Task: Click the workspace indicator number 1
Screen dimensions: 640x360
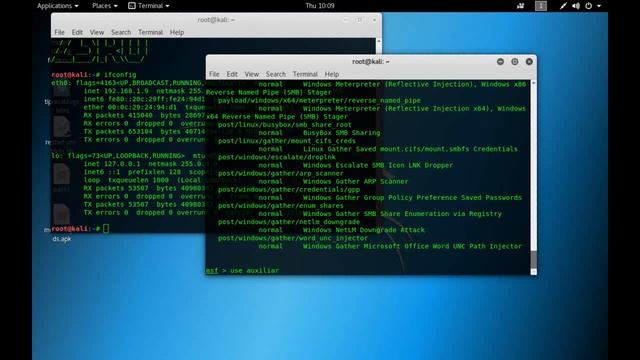Action: pos(541,6)
